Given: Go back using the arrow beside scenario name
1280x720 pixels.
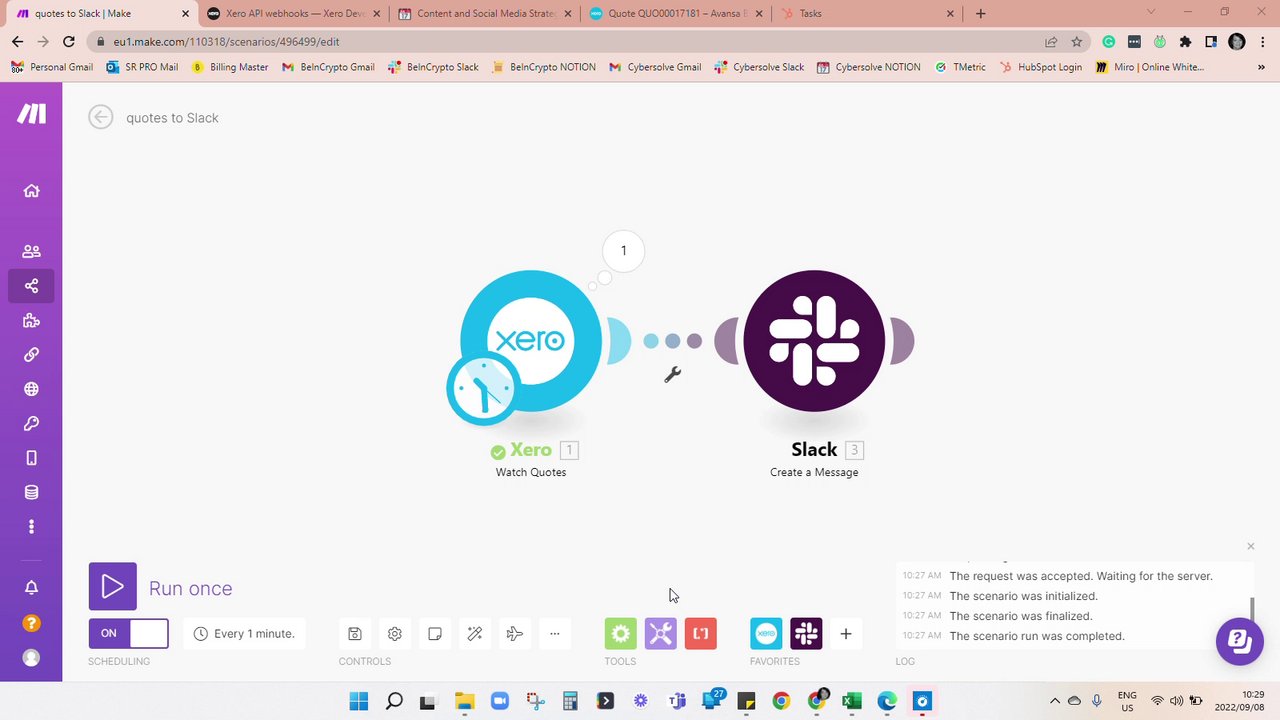Looking at the screenshot, I should coord(100,117).
